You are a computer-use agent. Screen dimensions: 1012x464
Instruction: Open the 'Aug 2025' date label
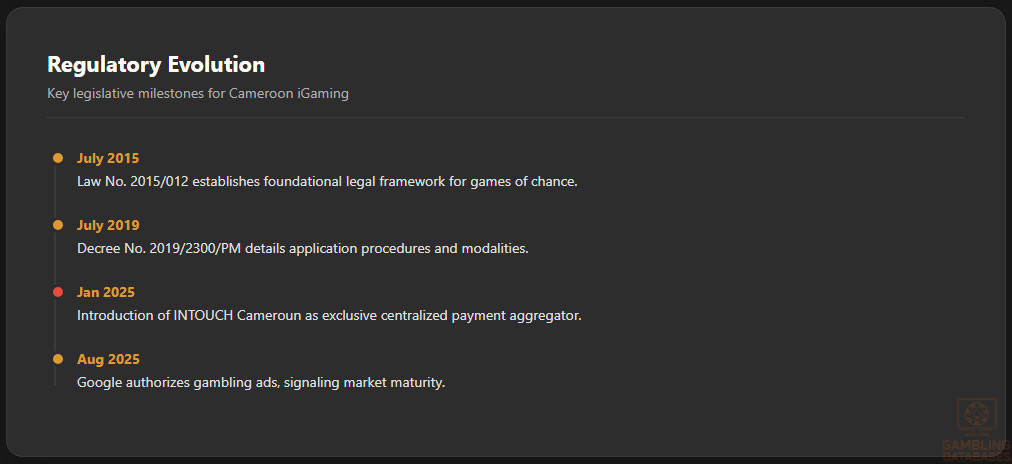[108, 359]
